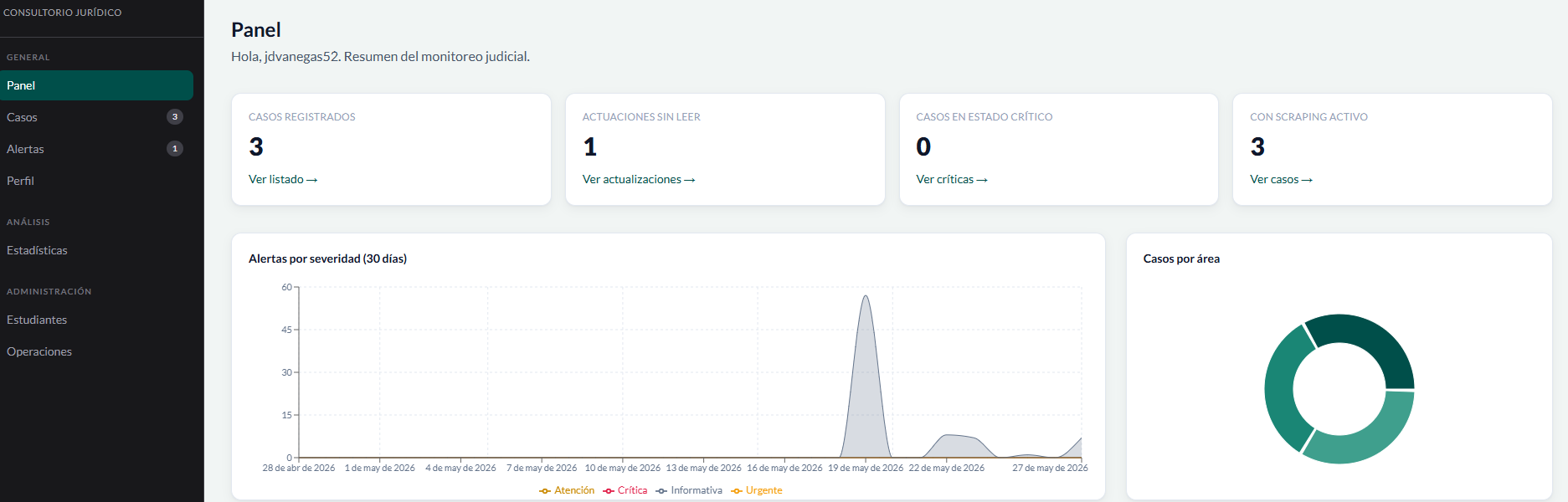The height and width of the screenshot is (502, 1568).
Task: Click the Casos count badge 3
Action: point(175,117)
